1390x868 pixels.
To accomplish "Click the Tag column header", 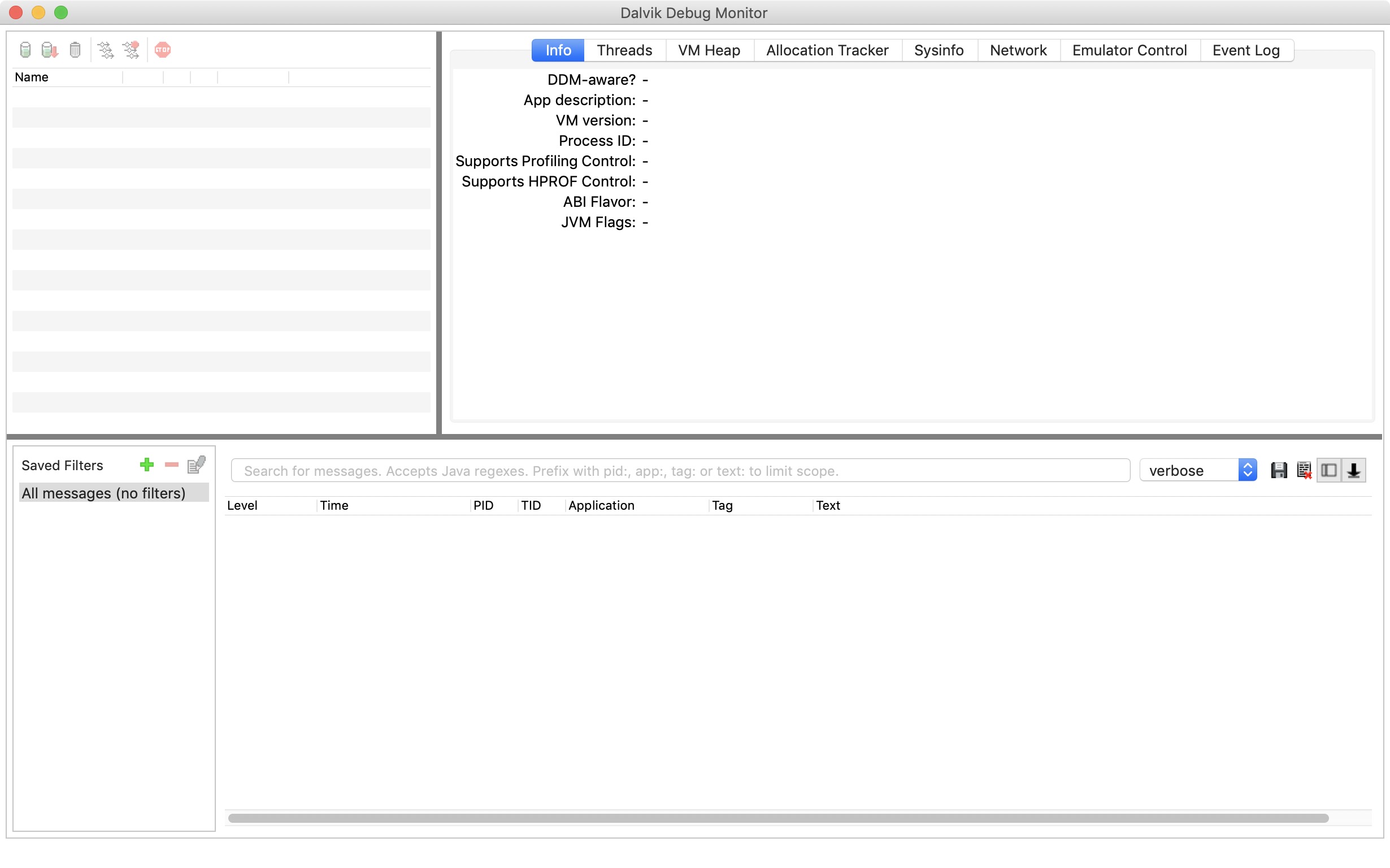I will 761,506.
